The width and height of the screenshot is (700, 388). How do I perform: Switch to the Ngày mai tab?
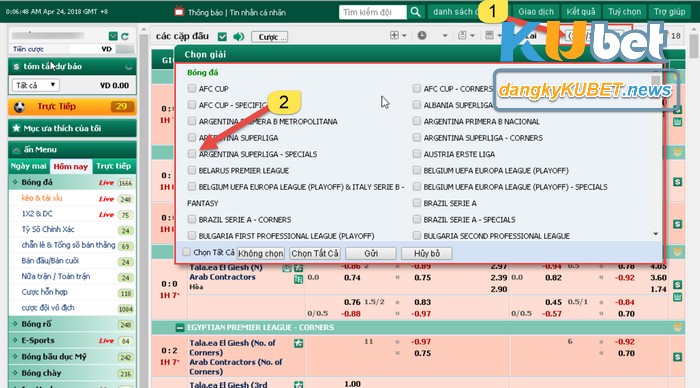pyautogui.click(x=29, y=166)
